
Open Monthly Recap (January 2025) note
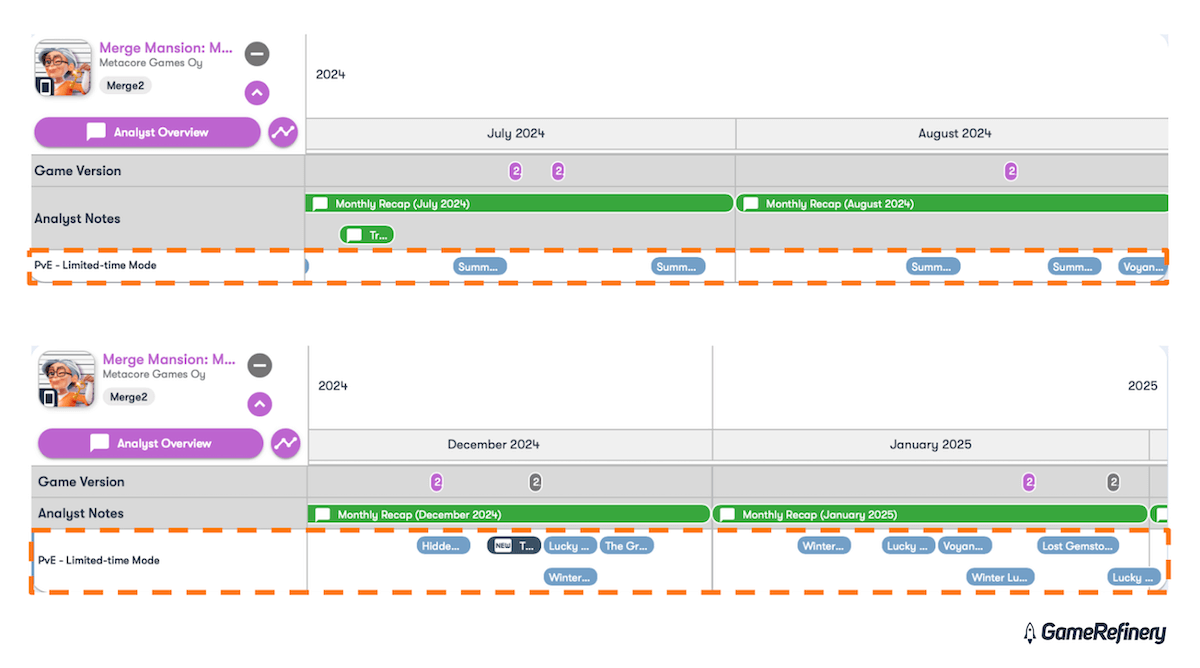click(x=930, y=515)
